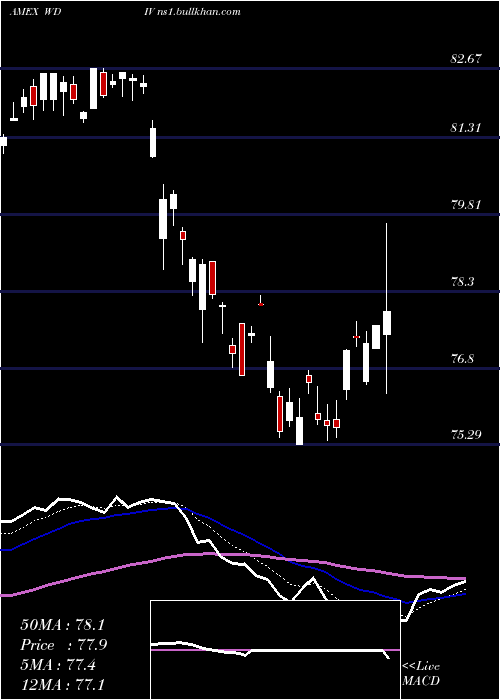The height and width of the screenshot is (700, 500).
Task: Click the Price : 77.9 readout
Action: pos(64,645)
